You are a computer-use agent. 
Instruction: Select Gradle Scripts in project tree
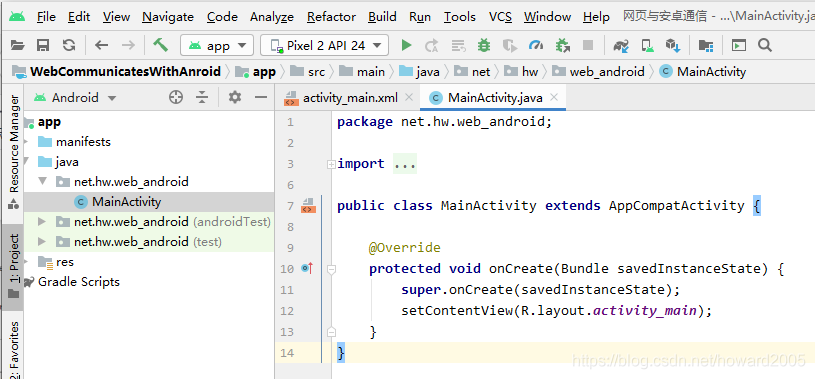click(x=78, y=282)
